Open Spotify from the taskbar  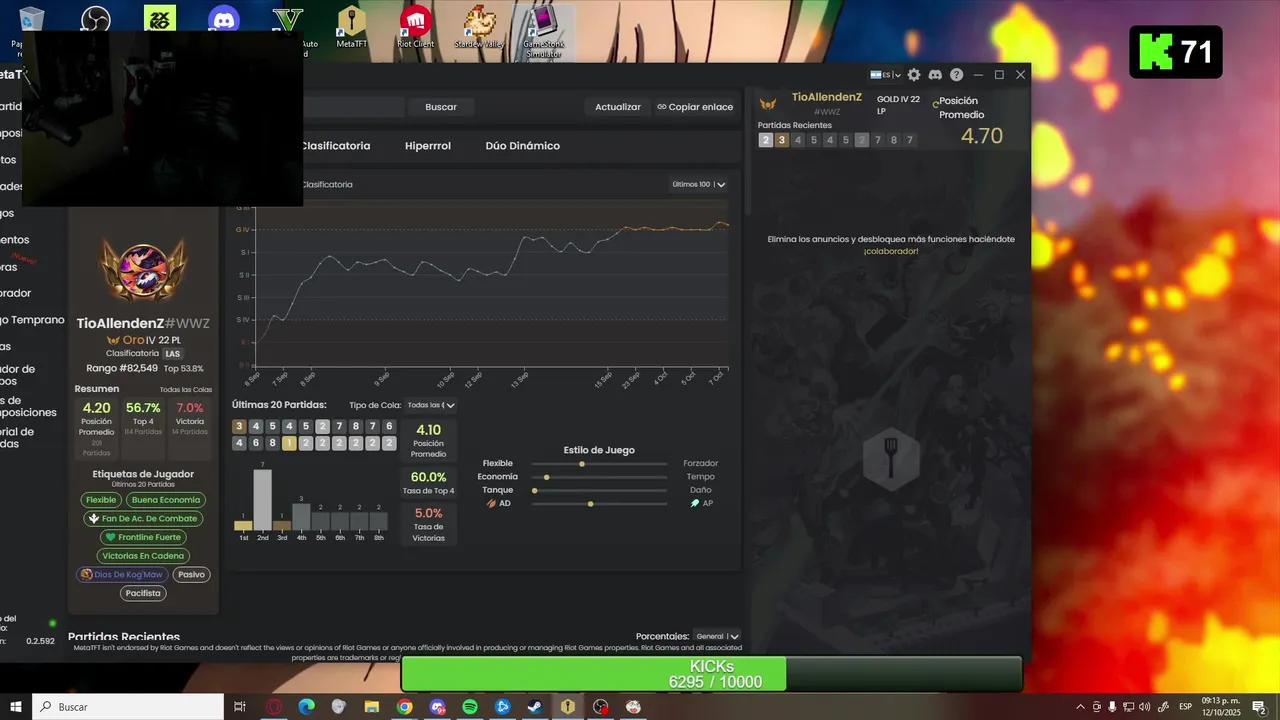(x=470, y=707)
